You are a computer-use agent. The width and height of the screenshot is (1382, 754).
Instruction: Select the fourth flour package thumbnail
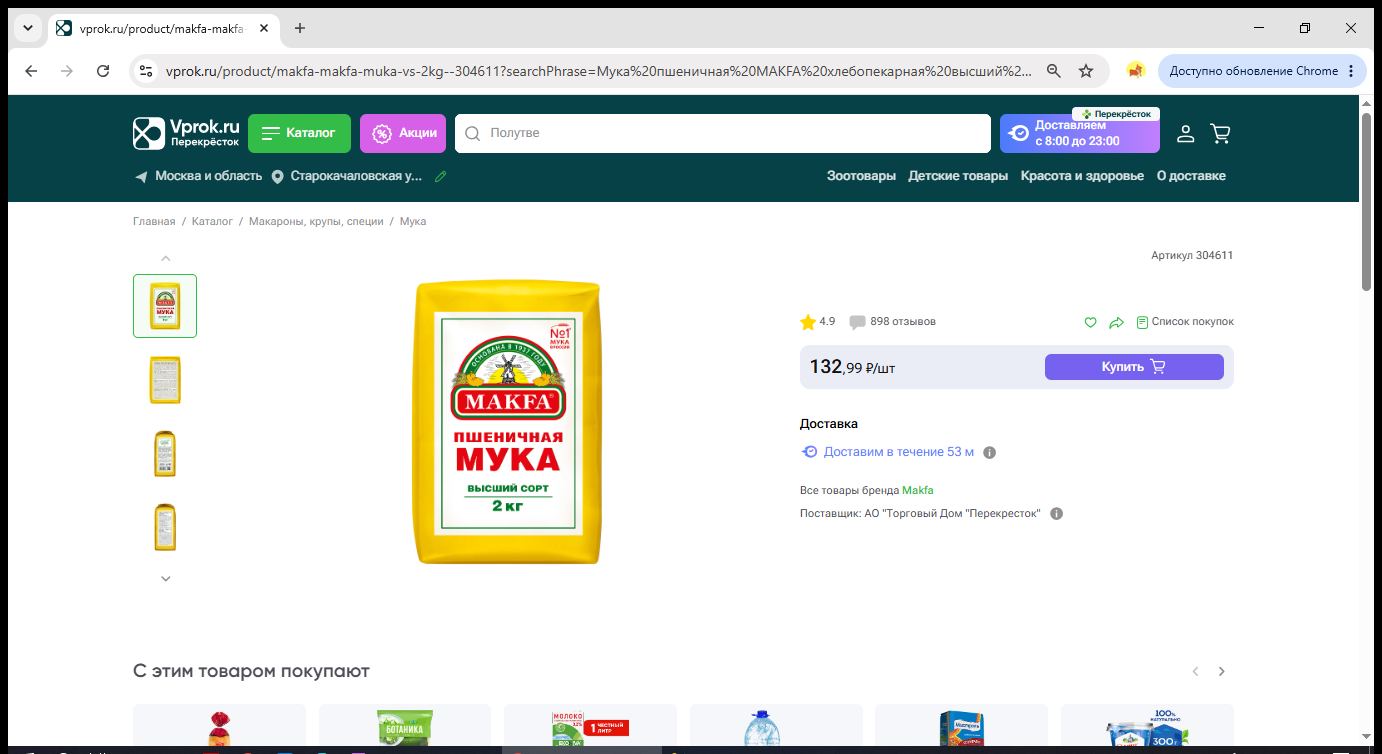point(165,526)
